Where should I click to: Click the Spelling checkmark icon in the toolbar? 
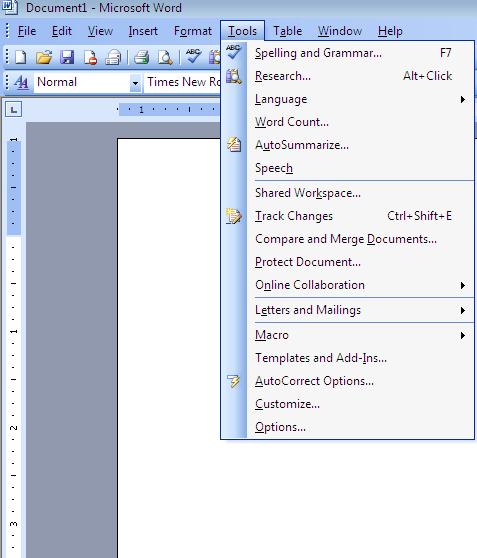193,56
